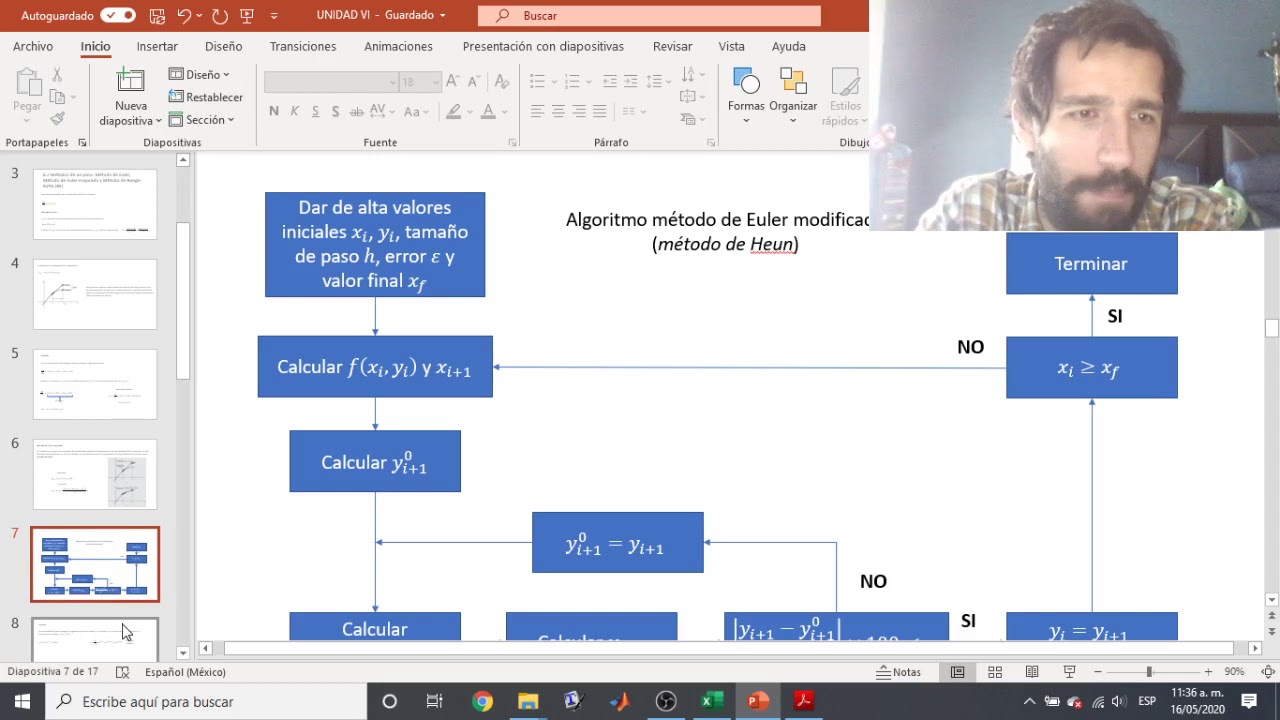Redo the last action
The width and height of the screenshot is (1280, 720).
[x=220, y=15]
